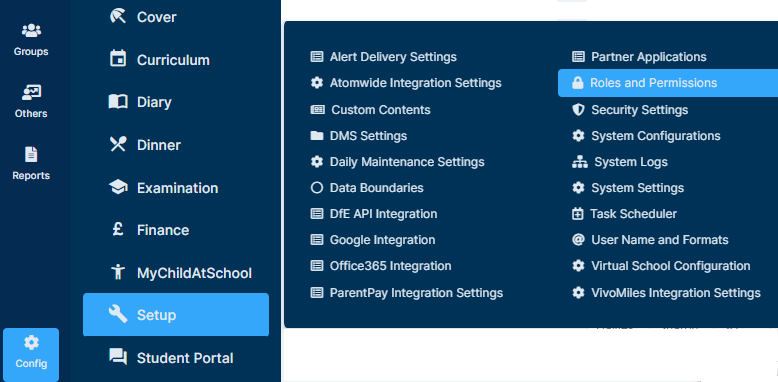This screenshot has height=382, width=778.
Task: Choose Roles and Permissions
Action: pos(668,83)
